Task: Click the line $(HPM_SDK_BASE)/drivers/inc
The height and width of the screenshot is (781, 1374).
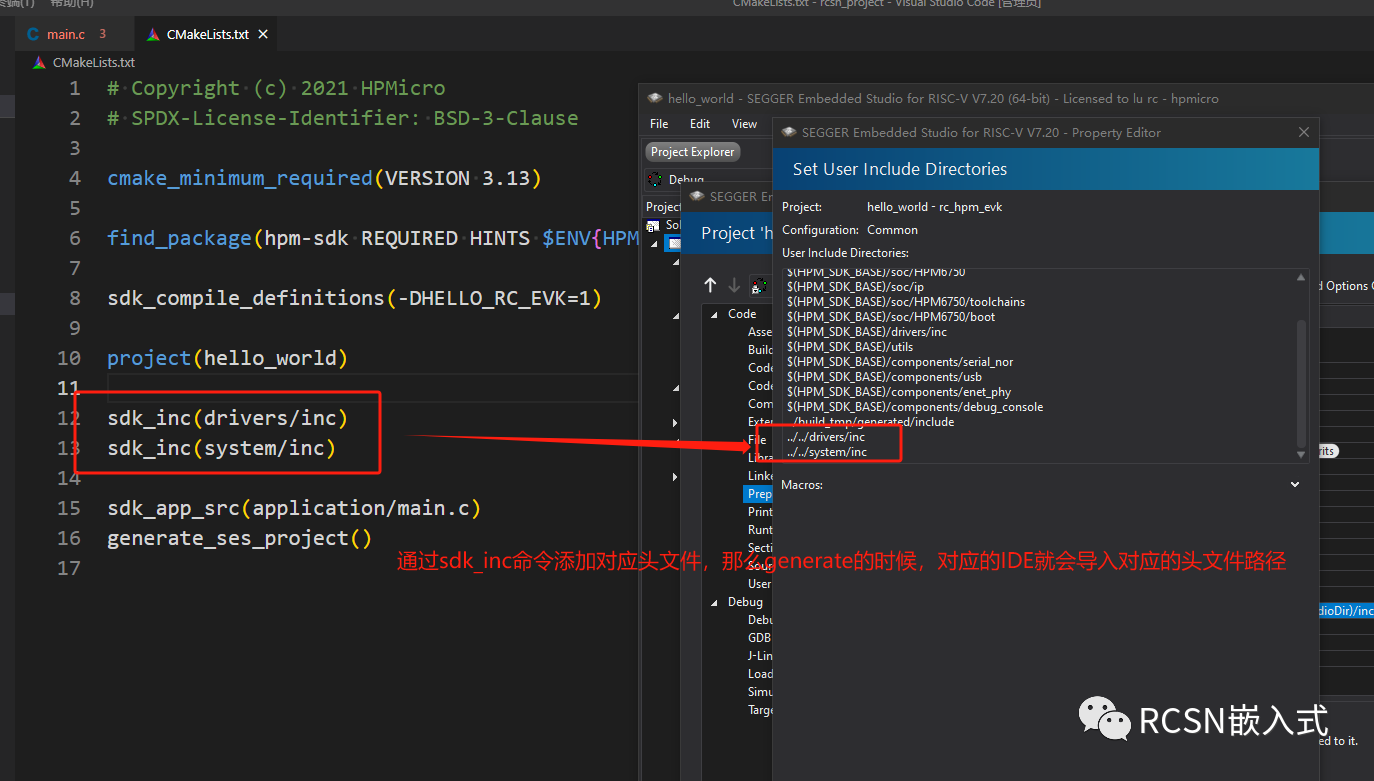Action: pos(866,332)
